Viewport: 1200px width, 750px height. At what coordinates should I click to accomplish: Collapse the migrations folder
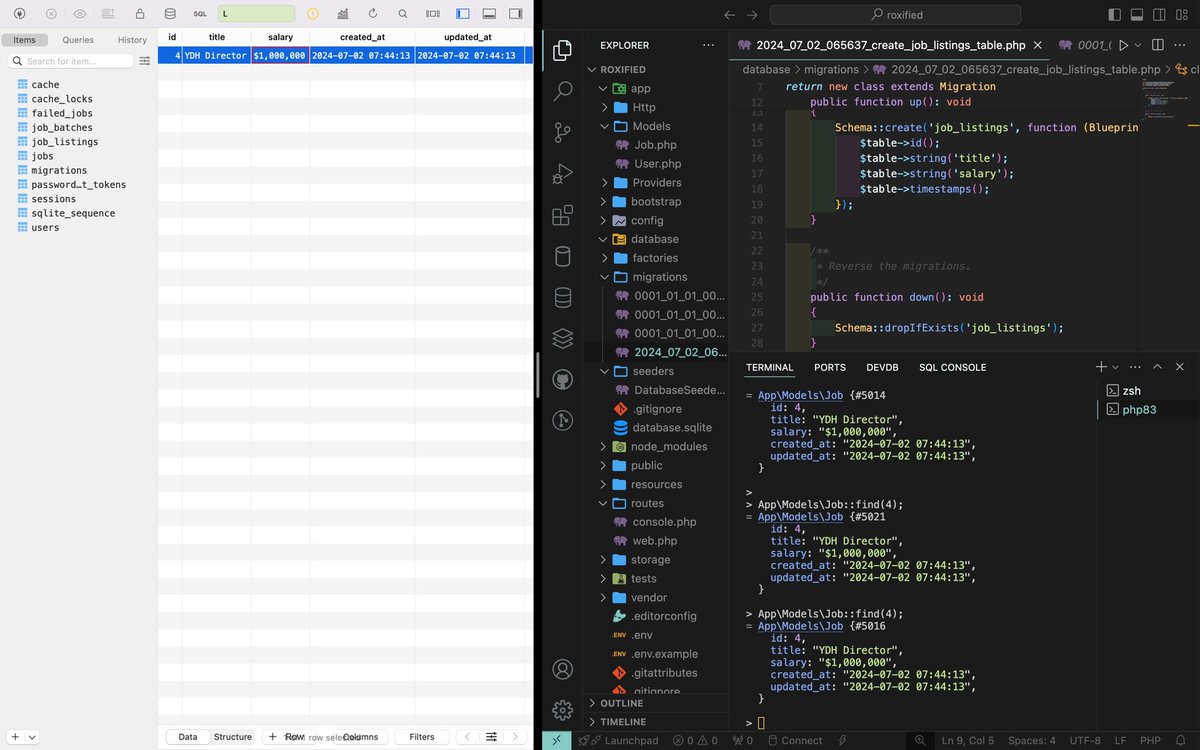click(x=605, y=277)
